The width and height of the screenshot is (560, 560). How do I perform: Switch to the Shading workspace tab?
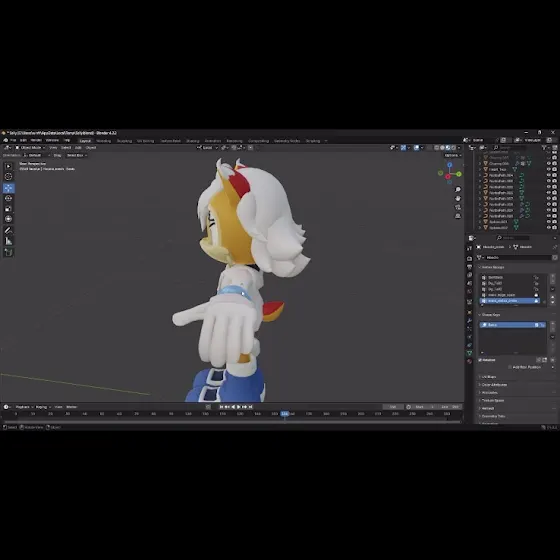[x=192, y=141]
